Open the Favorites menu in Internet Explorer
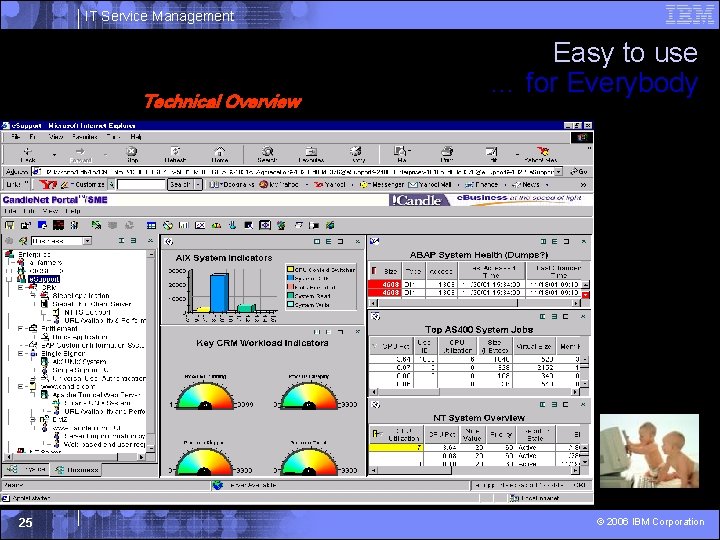The width and height of the screenshot is (720, 540). 85,137
